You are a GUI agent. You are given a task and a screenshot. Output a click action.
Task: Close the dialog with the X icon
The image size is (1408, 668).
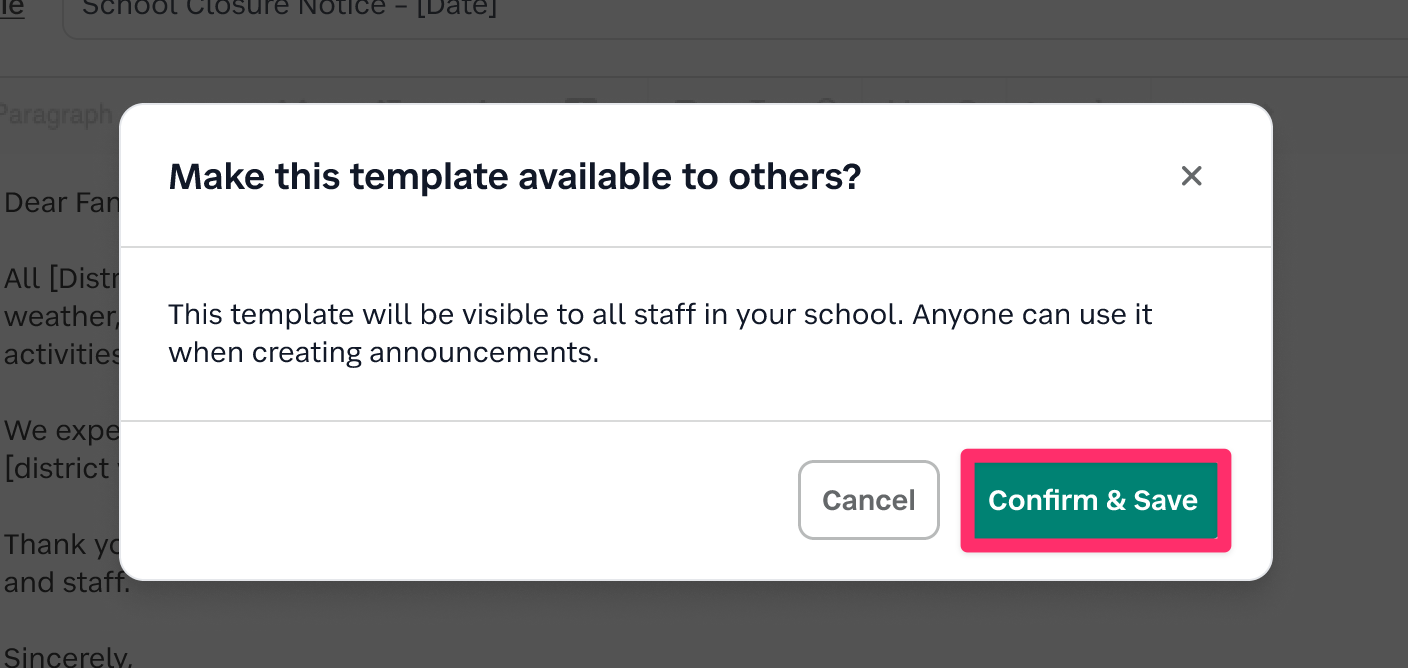point(1190,176)
